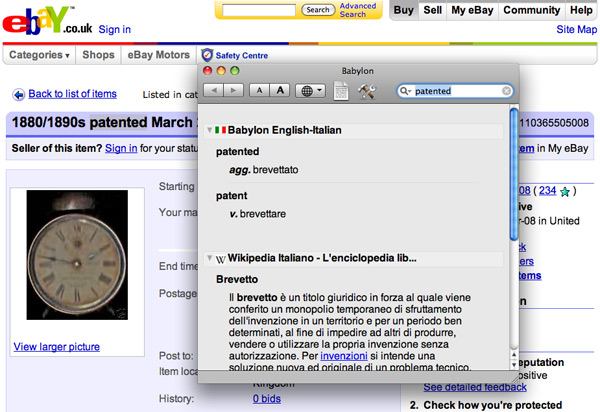This screenshot has height=412, width=600.
Task: Collapse the Wikipedia Italiano section
Action: click(209, 258)
